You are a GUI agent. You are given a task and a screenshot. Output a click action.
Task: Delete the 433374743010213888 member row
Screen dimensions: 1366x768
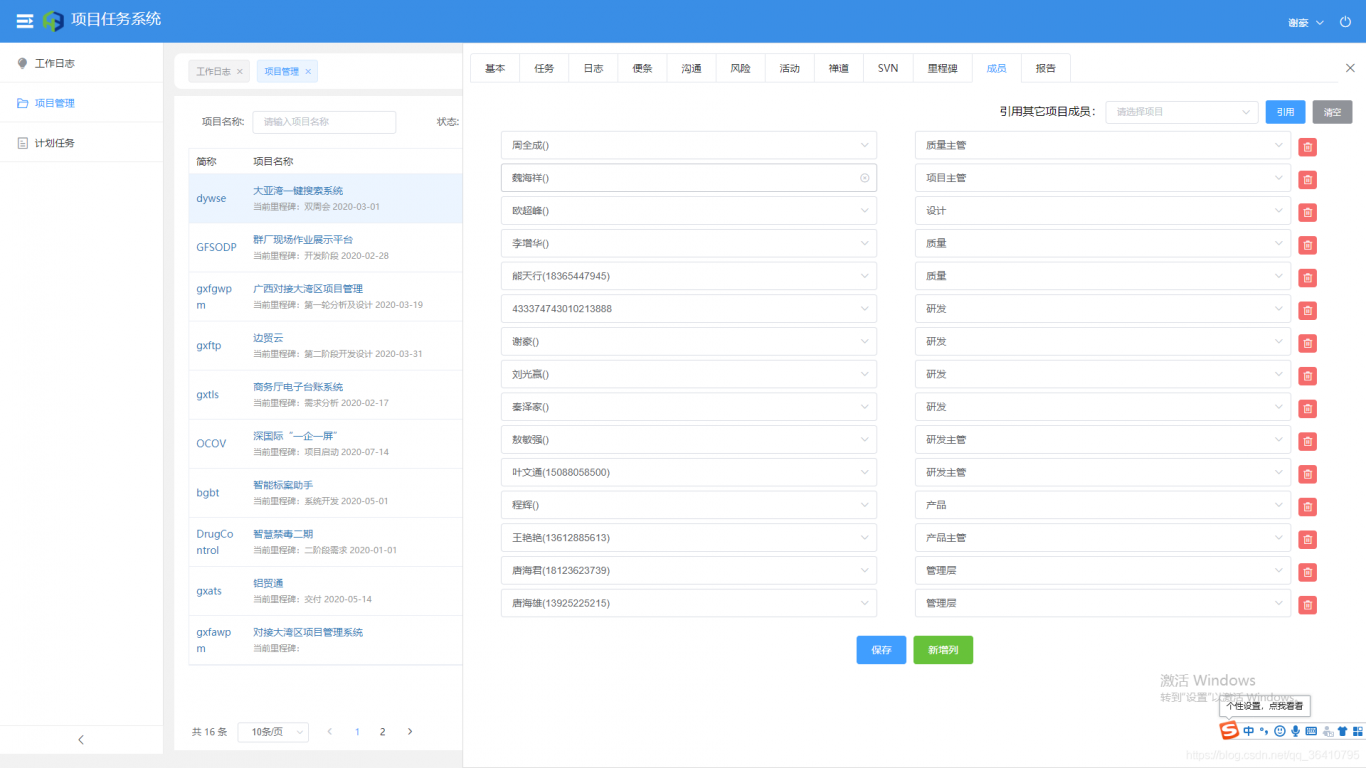click(x=1307, y=310)
